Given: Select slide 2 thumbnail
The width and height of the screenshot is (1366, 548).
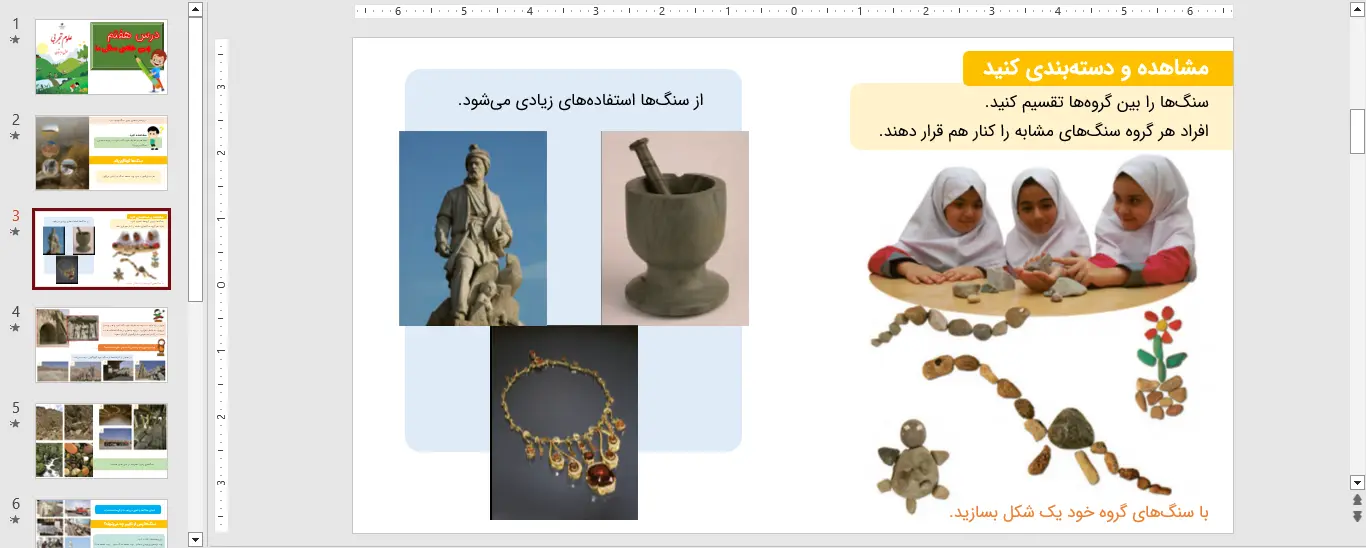Looking at the screenshot, I should [101, 153].
